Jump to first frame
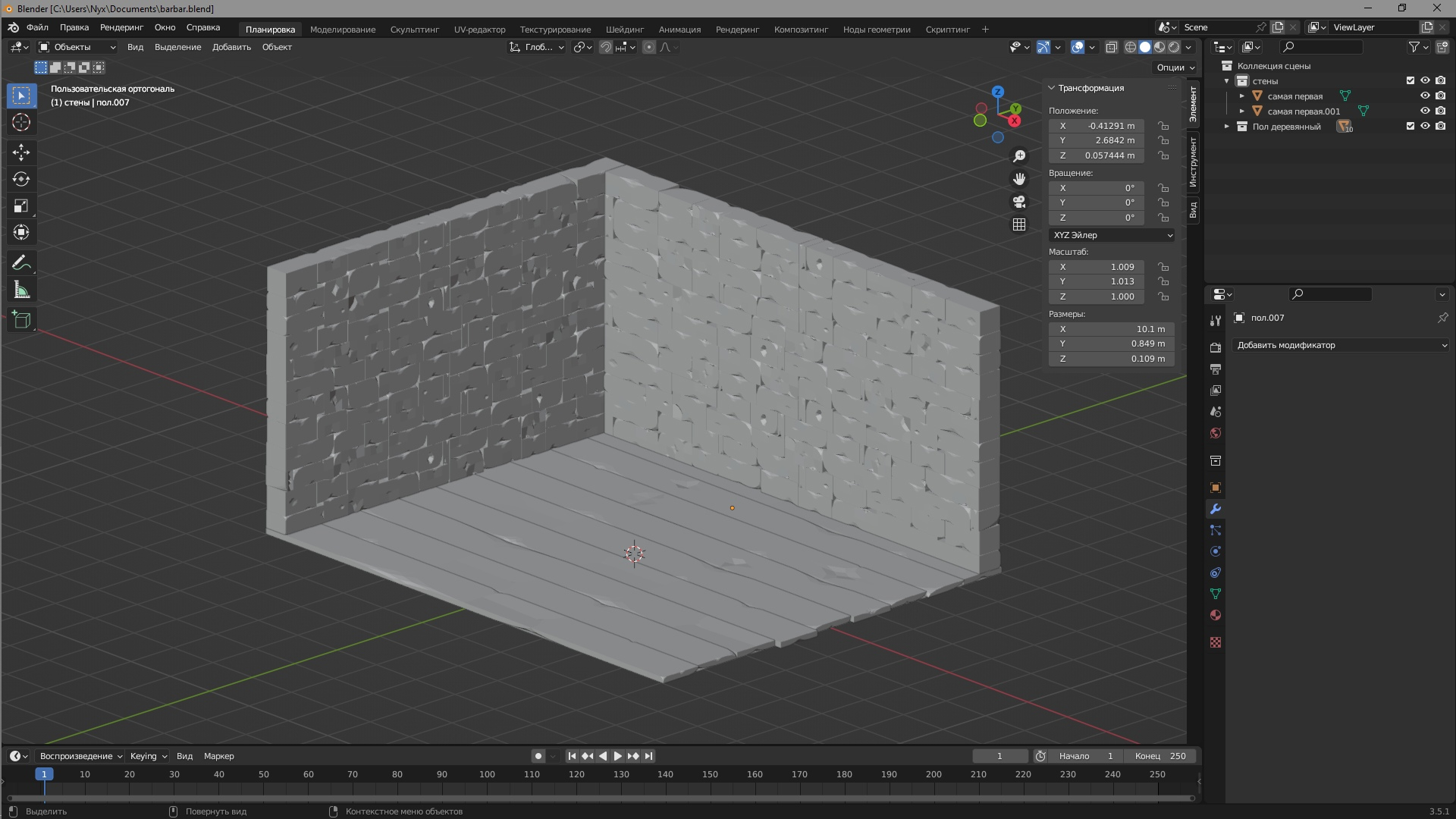The height and width of the screenshot is (819, 1456). pyautogui.click(x=573, y=756)
